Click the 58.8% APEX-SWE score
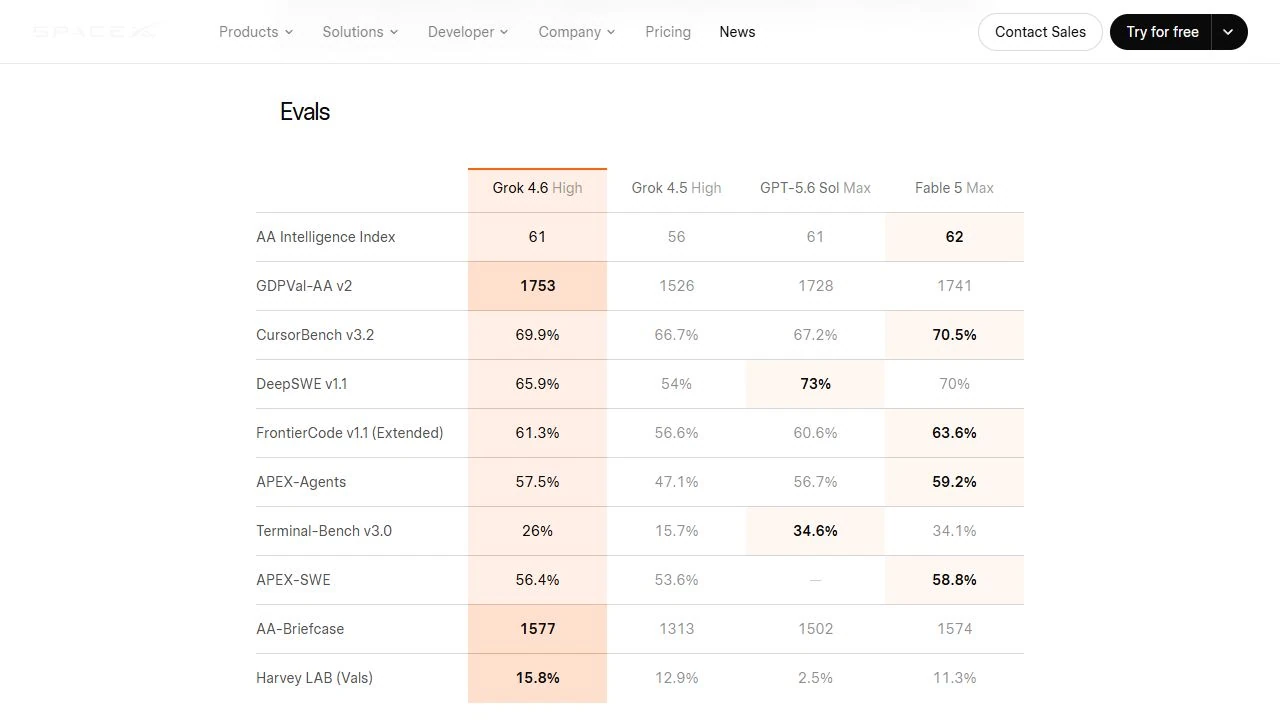This screenshot has width=1280, height=720. pyautogui.click(x=954, y=580)
